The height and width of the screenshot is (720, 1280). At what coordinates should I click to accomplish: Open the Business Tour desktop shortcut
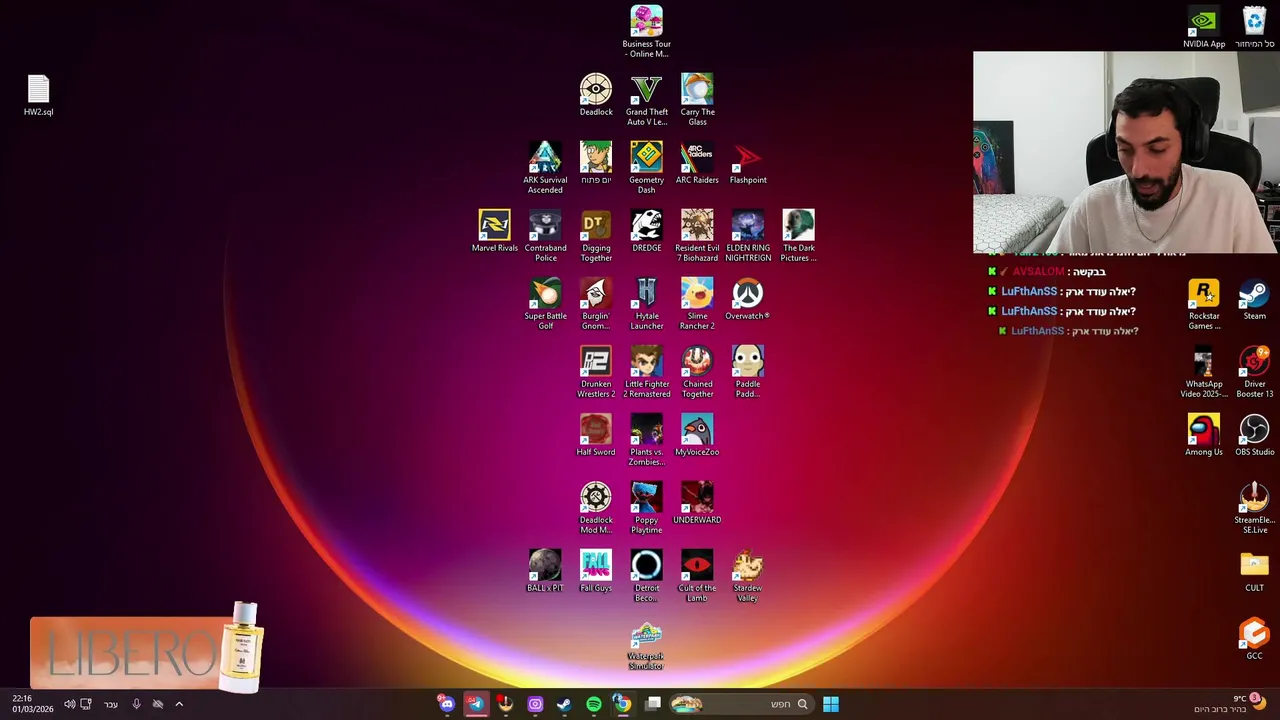[x=646, y=31]
